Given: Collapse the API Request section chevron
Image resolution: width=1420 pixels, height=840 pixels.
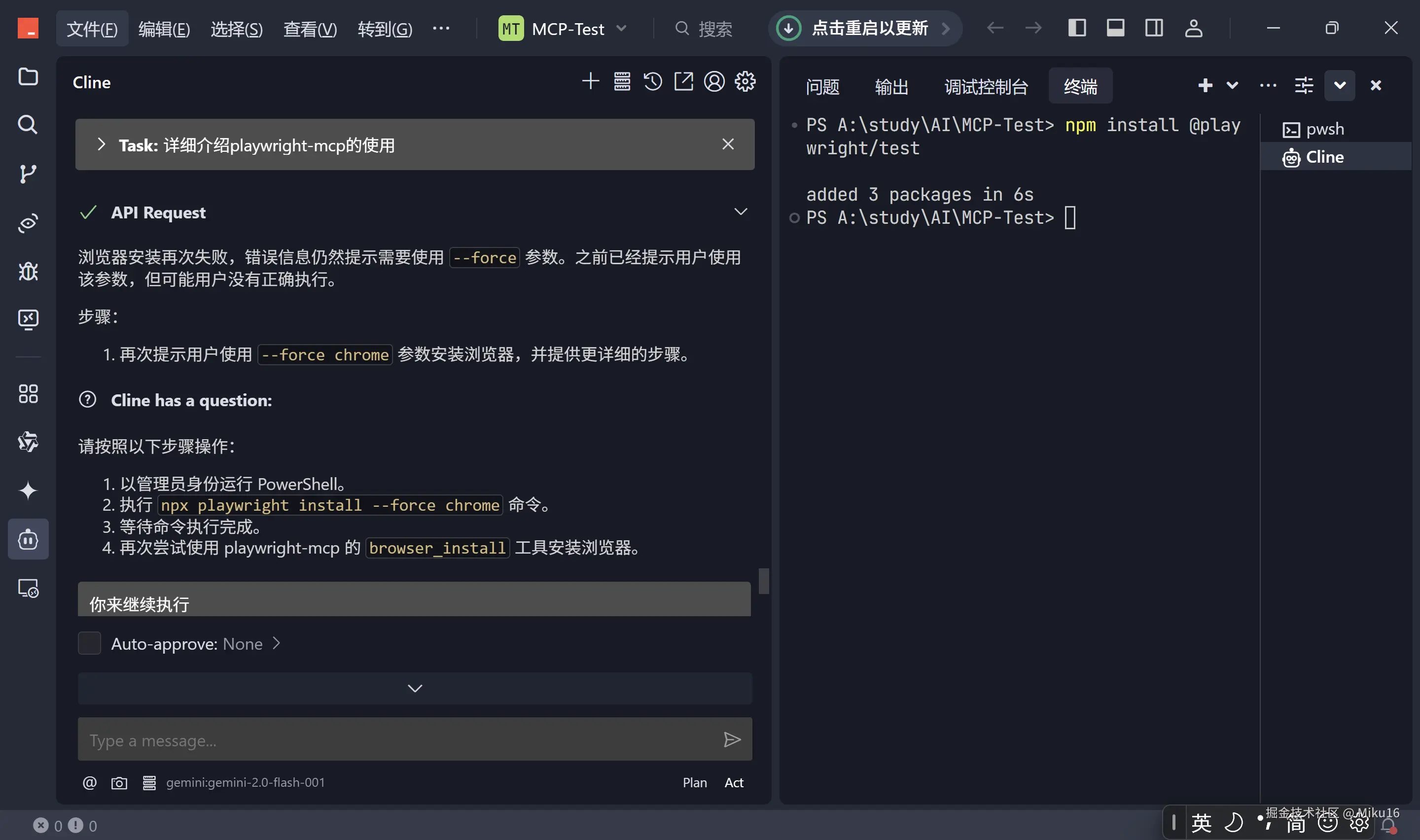Looking at the screenshot, I should (x=741, y=211).
